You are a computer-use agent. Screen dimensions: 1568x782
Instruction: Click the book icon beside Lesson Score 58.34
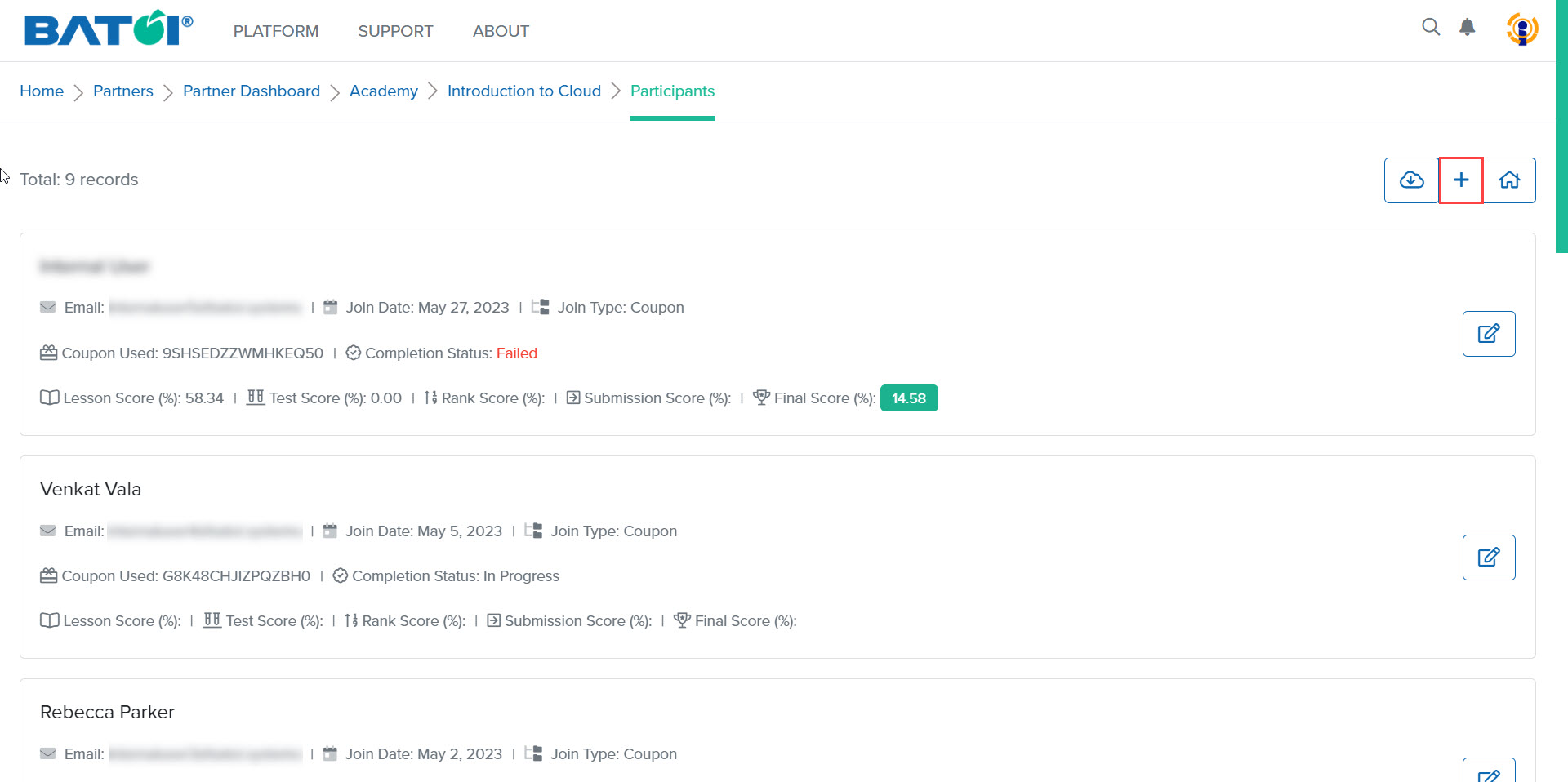tap(50, 398)
